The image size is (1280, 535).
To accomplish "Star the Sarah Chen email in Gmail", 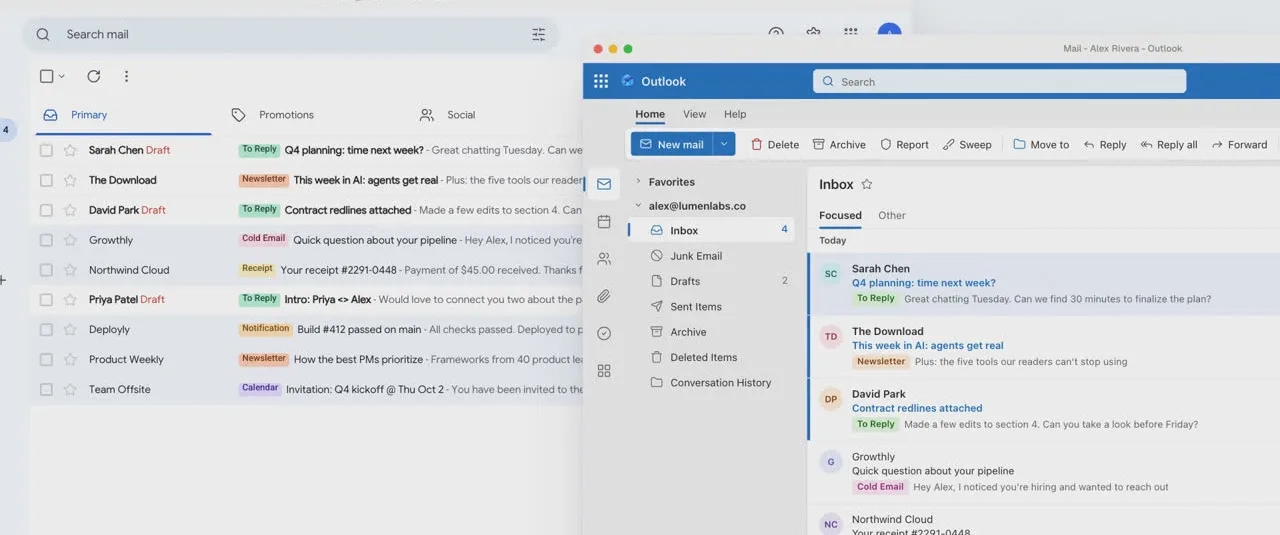I will 70,150.
